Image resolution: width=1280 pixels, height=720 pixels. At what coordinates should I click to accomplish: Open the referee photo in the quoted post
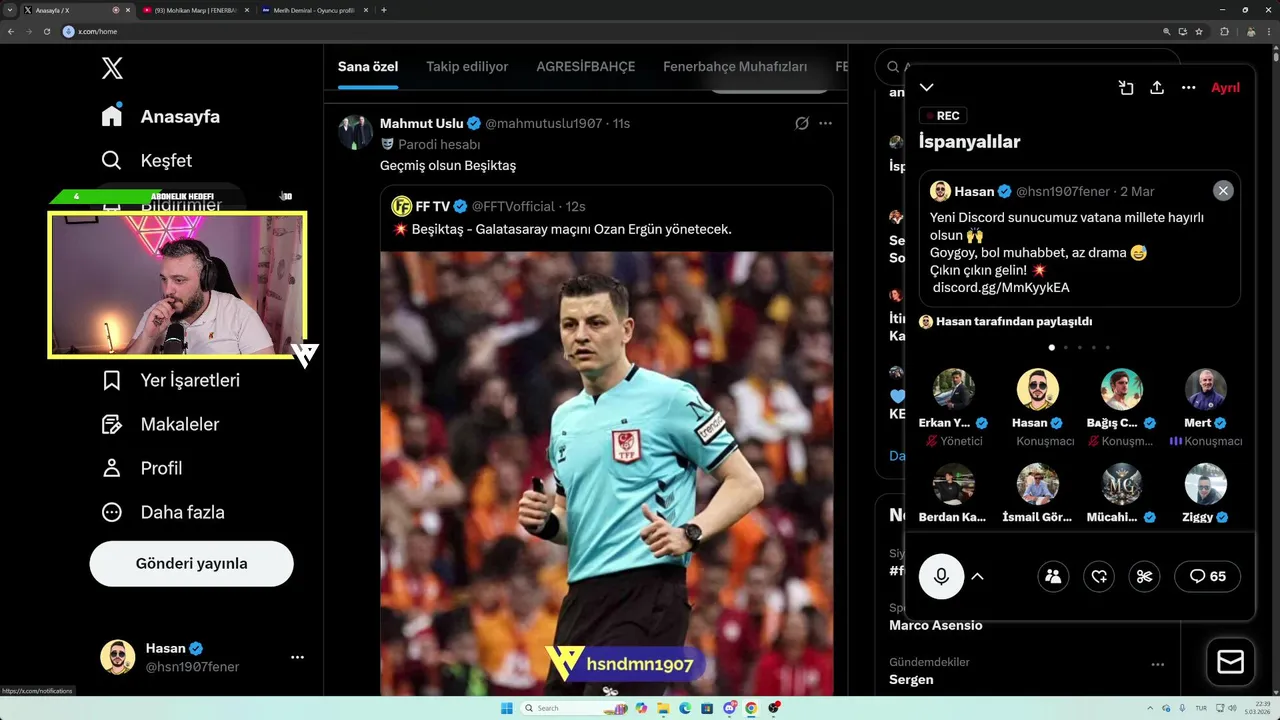pos(606,473)
